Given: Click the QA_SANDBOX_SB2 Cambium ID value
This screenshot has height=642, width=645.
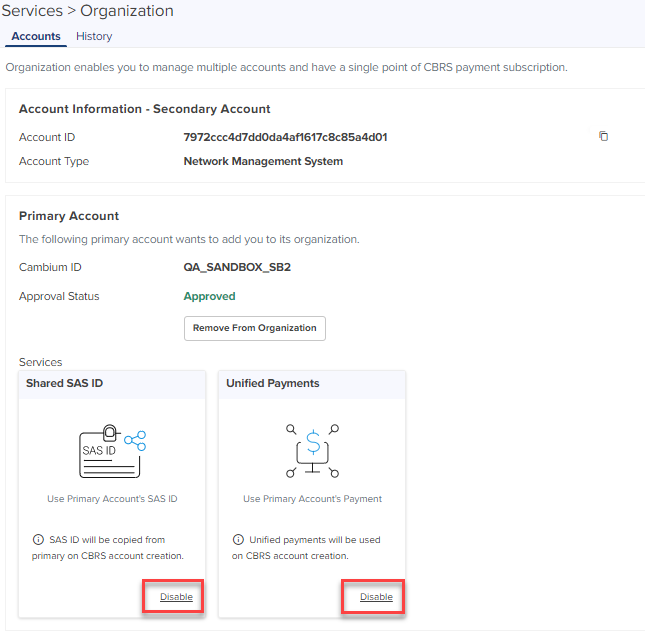Looking at the screenshot, I should point(236,267).
